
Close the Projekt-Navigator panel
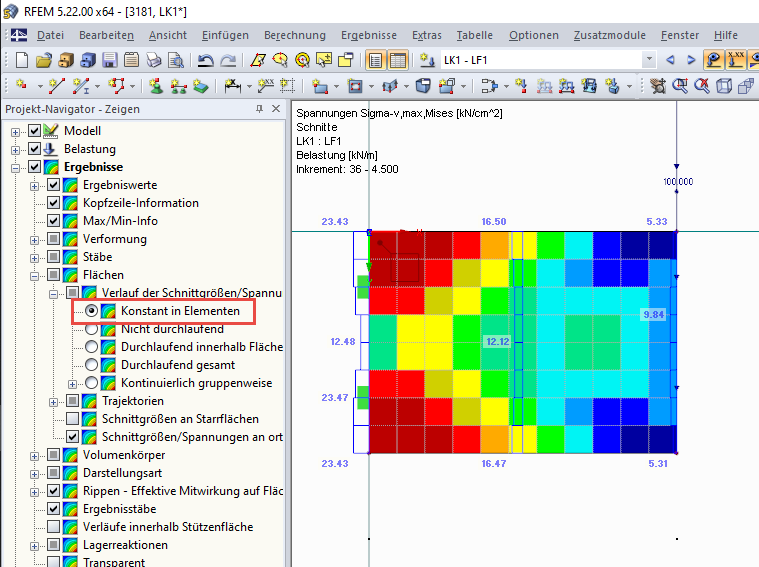[x=276, y=109]
